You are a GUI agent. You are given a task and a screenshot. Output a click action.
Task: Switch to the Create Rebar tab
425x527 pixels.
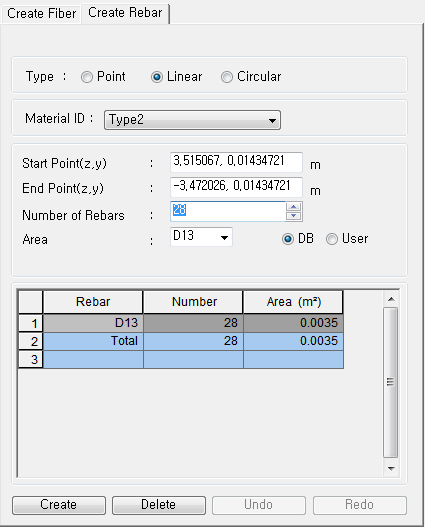(x=125, y=13)
